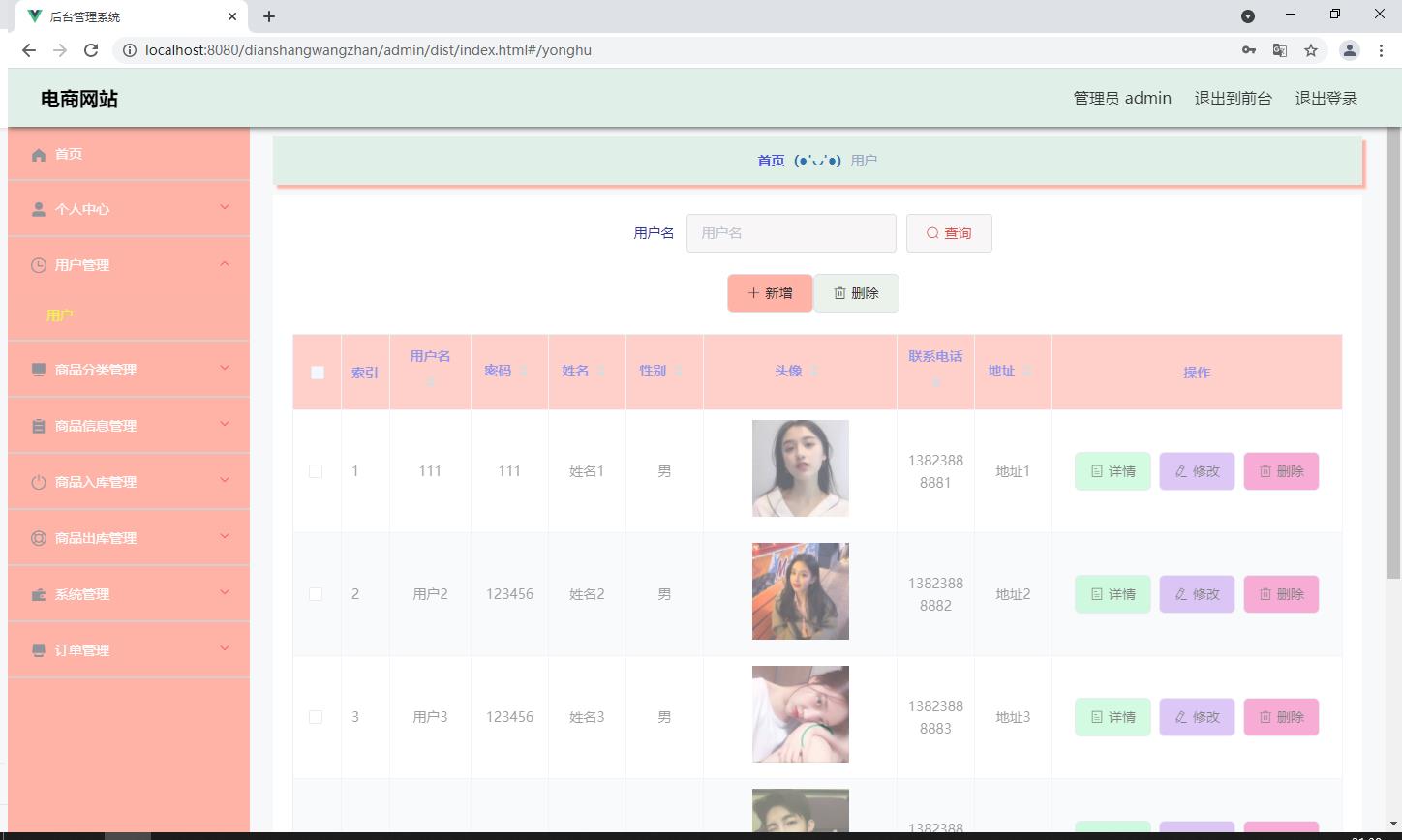Open a new browser tab with plus icon
Viewport: 1402px width, 840px height.
click(x=269, y=16)
